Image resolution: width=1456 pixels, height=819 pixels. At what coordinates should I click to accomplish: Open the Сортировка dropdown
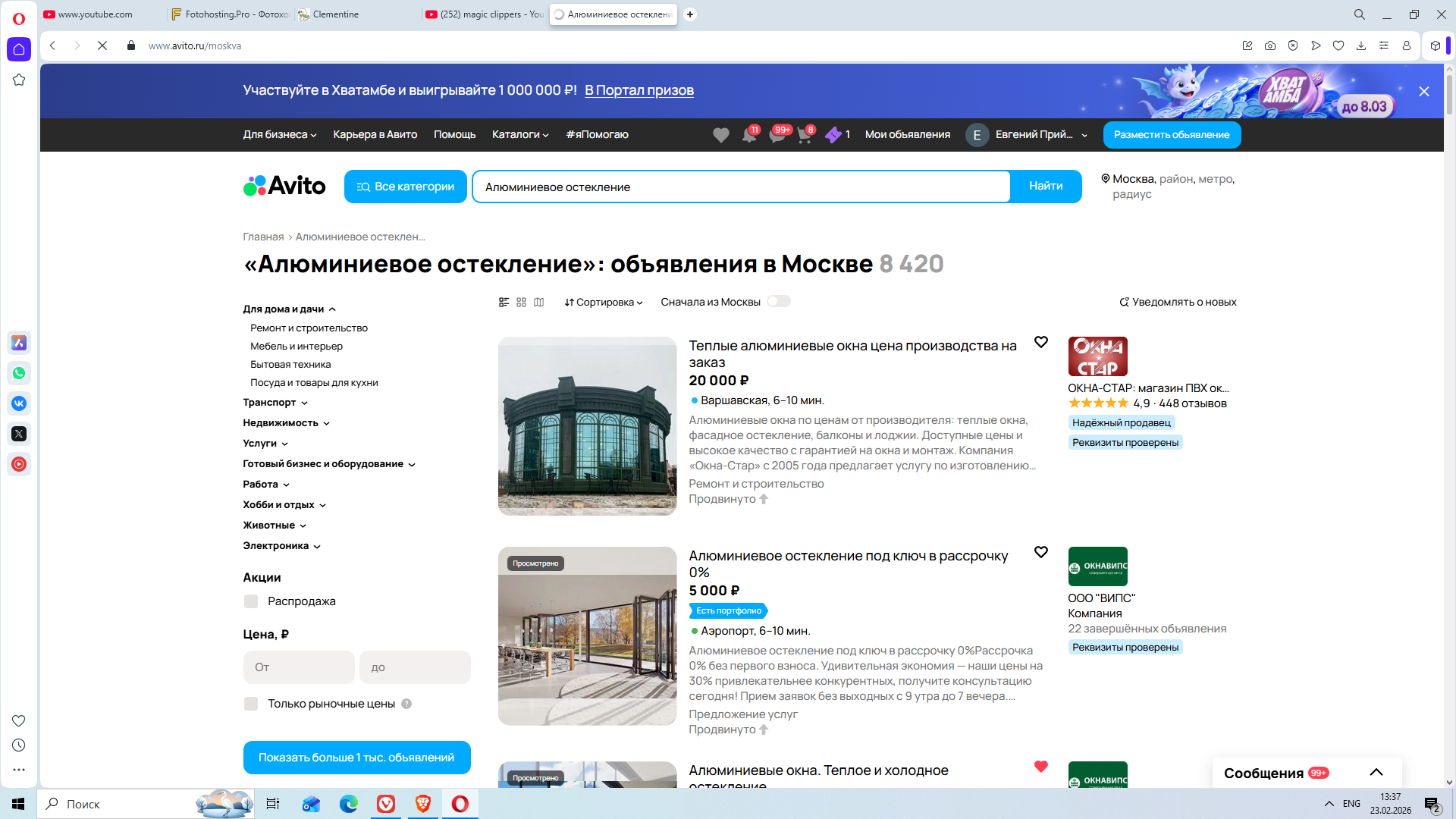coord(603,302)
